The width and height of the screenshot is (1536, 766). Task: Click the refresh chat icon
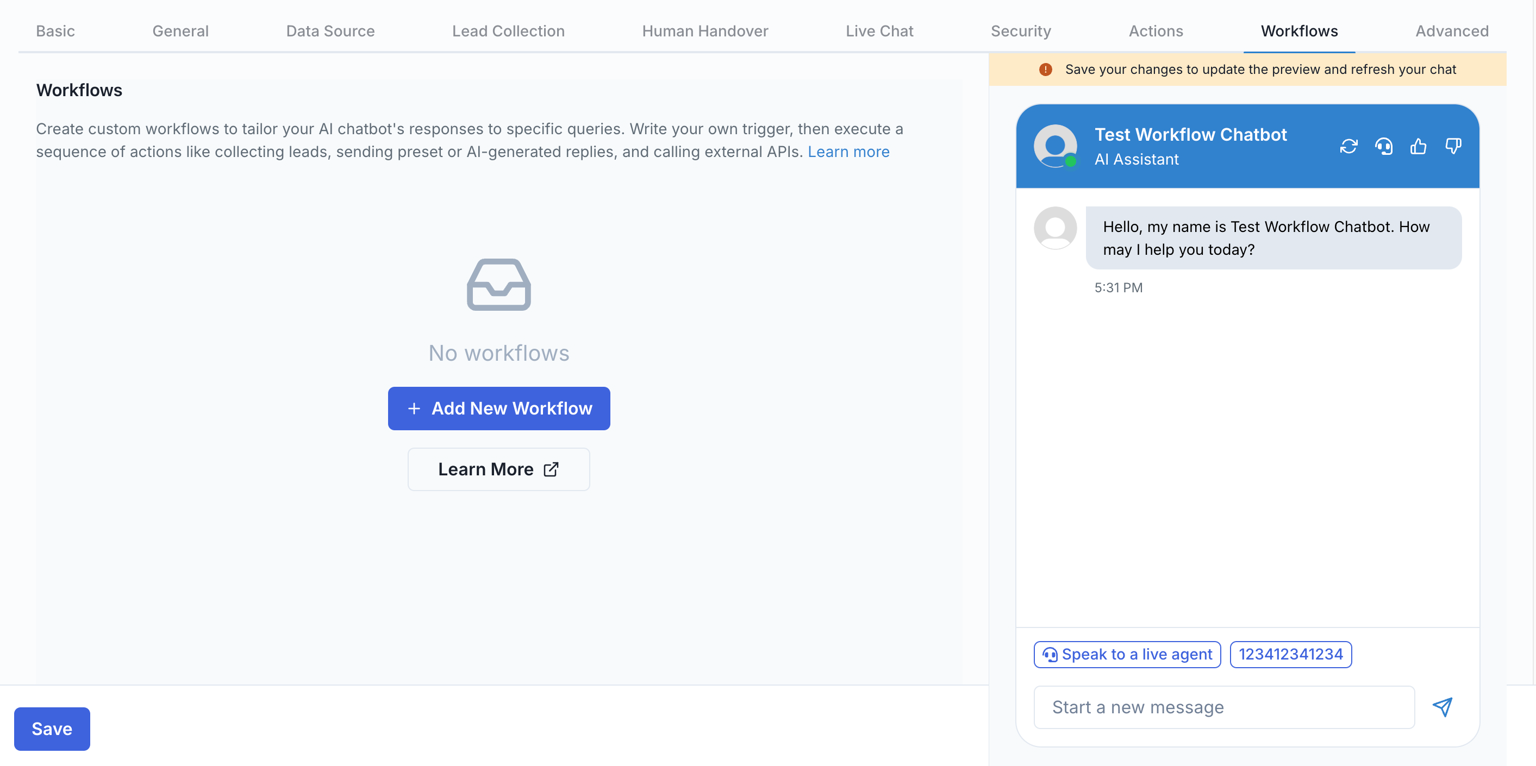point(1348,146)
